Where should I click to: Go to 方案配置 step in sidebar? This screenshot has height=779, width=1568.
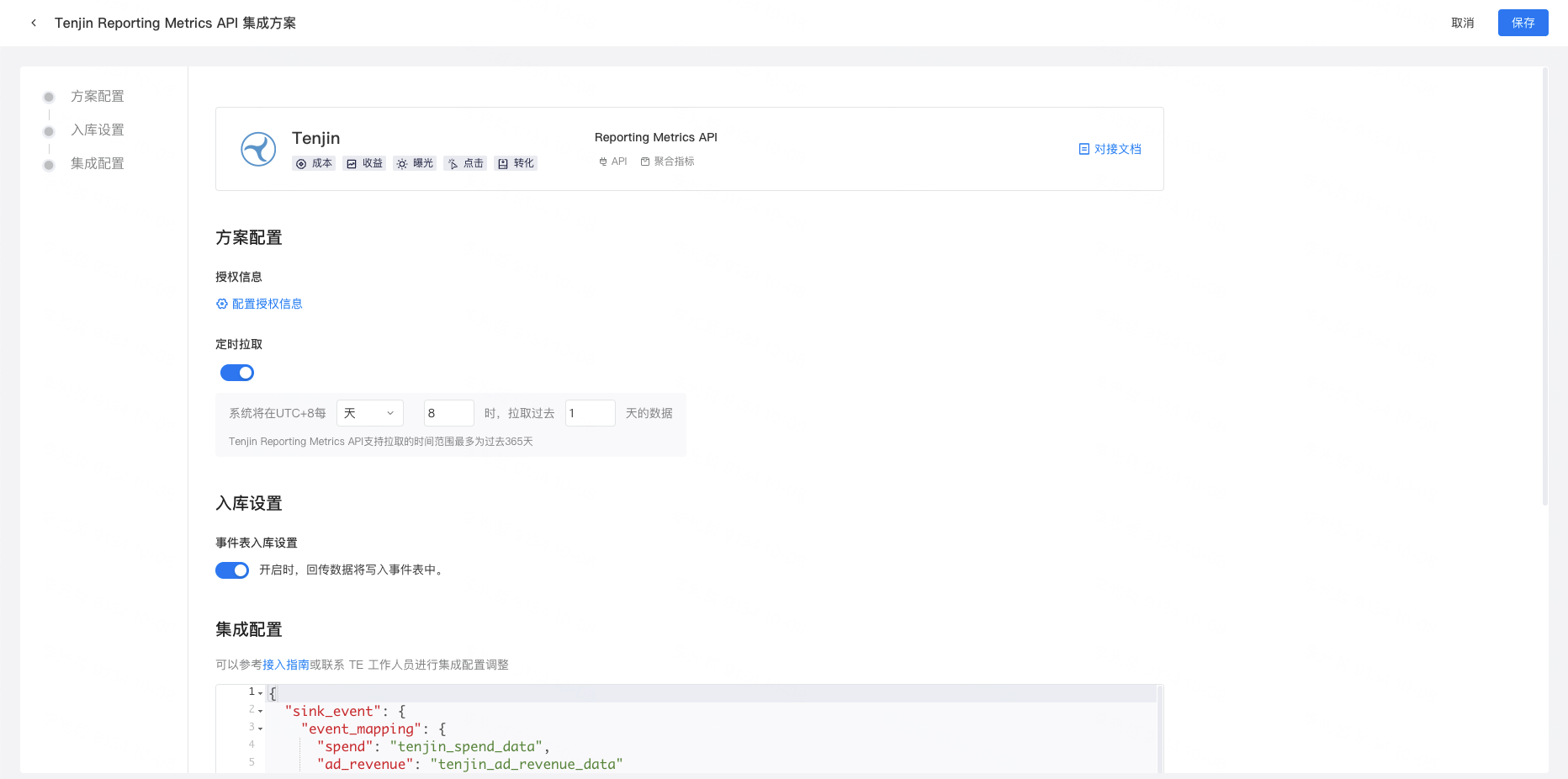[x=97, y=96]
